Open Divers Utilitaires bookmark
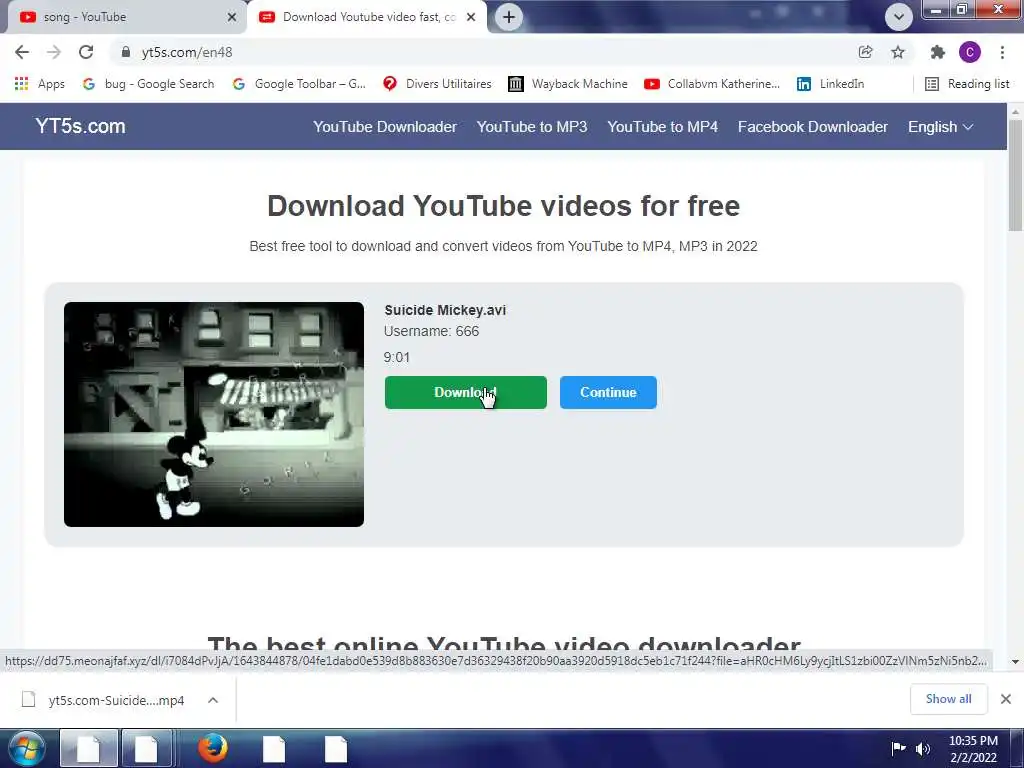Viewport: 1024px width, 768px height. [x=437, y=84]
